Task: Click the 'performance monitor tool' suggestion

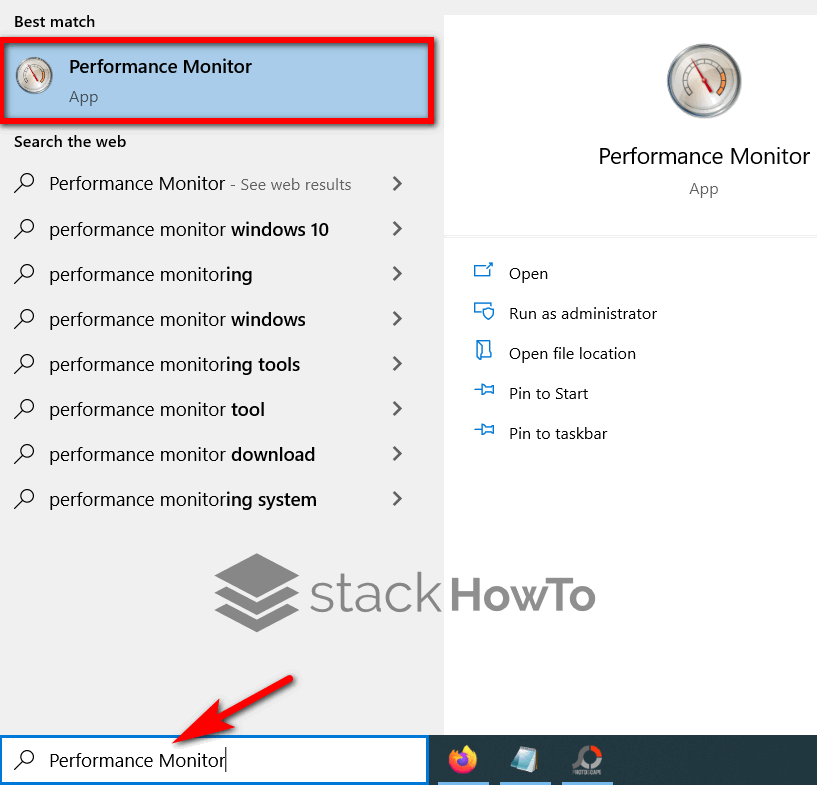Action: click(156, 409)
